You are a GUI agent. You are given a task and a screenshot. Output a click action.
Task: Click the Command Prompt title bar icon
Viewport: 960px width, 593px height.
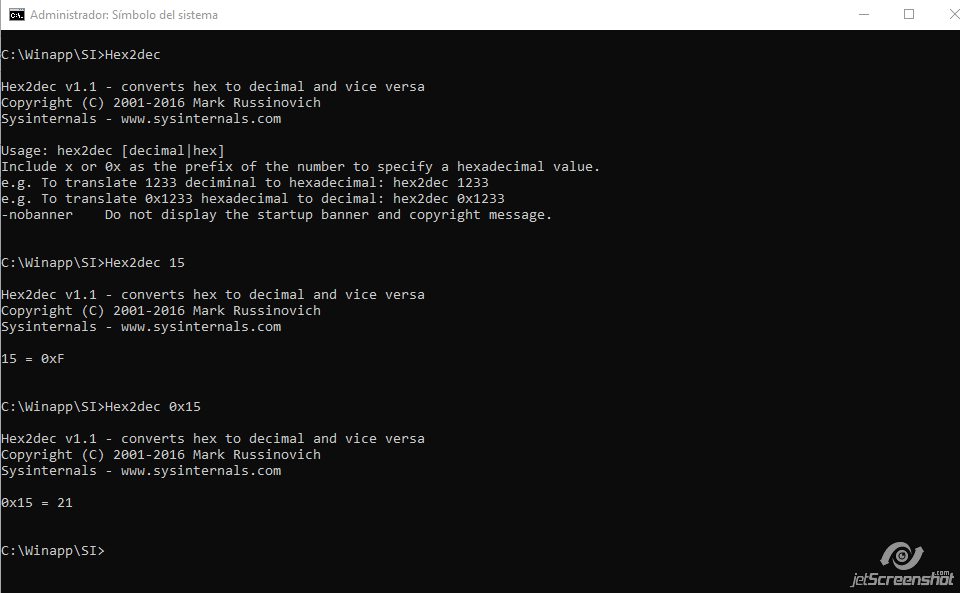tap(17, 15)
